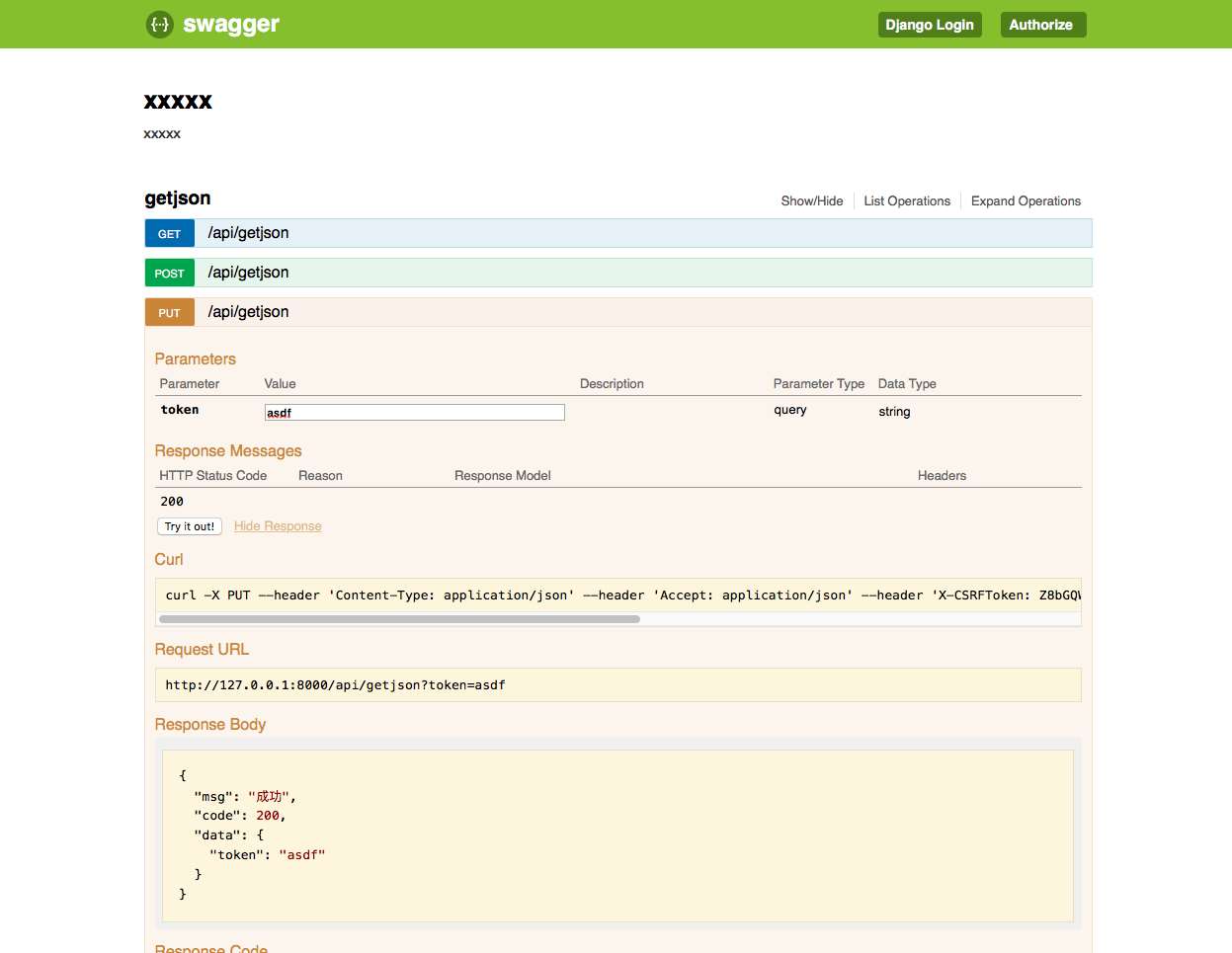Click the Authorize button
This screenshot has width=1232, height=953.
[1042, 25]
